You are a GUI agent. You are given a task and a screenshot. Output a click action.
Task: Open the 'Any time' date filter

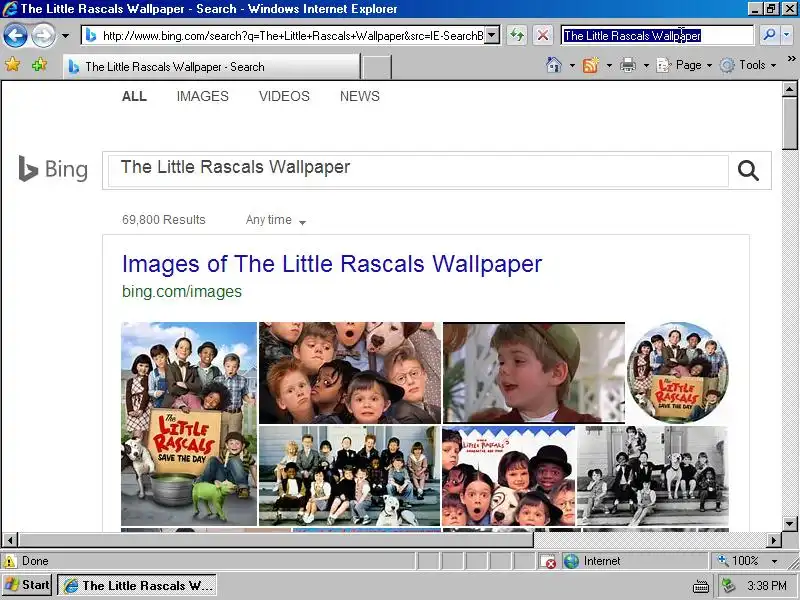tap(276, 220)
